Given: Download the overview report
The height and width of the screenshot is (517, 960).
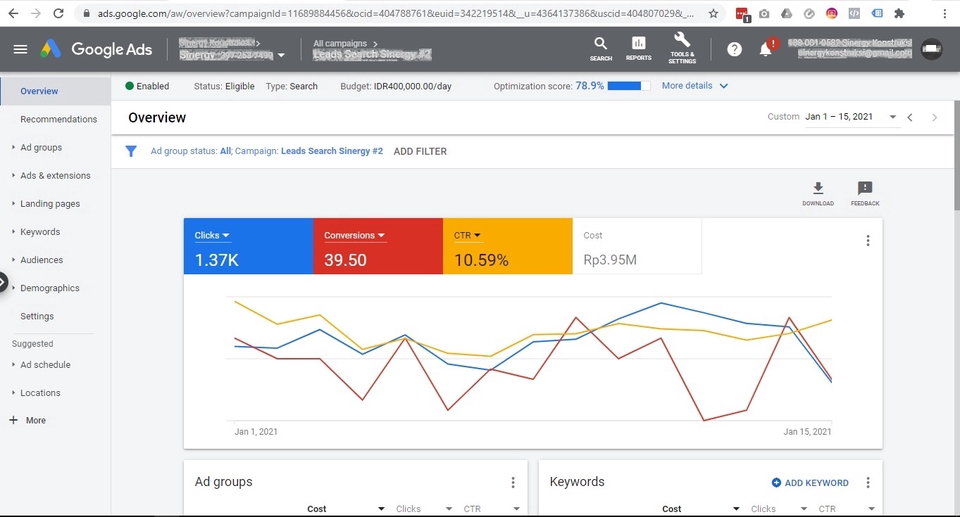Looking at the screenshot, I should (x=818, y=193).
